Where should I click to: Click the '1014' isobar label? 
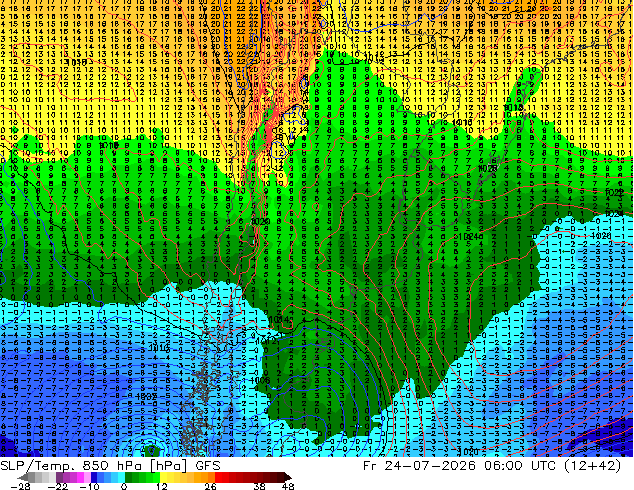point(279,319)
